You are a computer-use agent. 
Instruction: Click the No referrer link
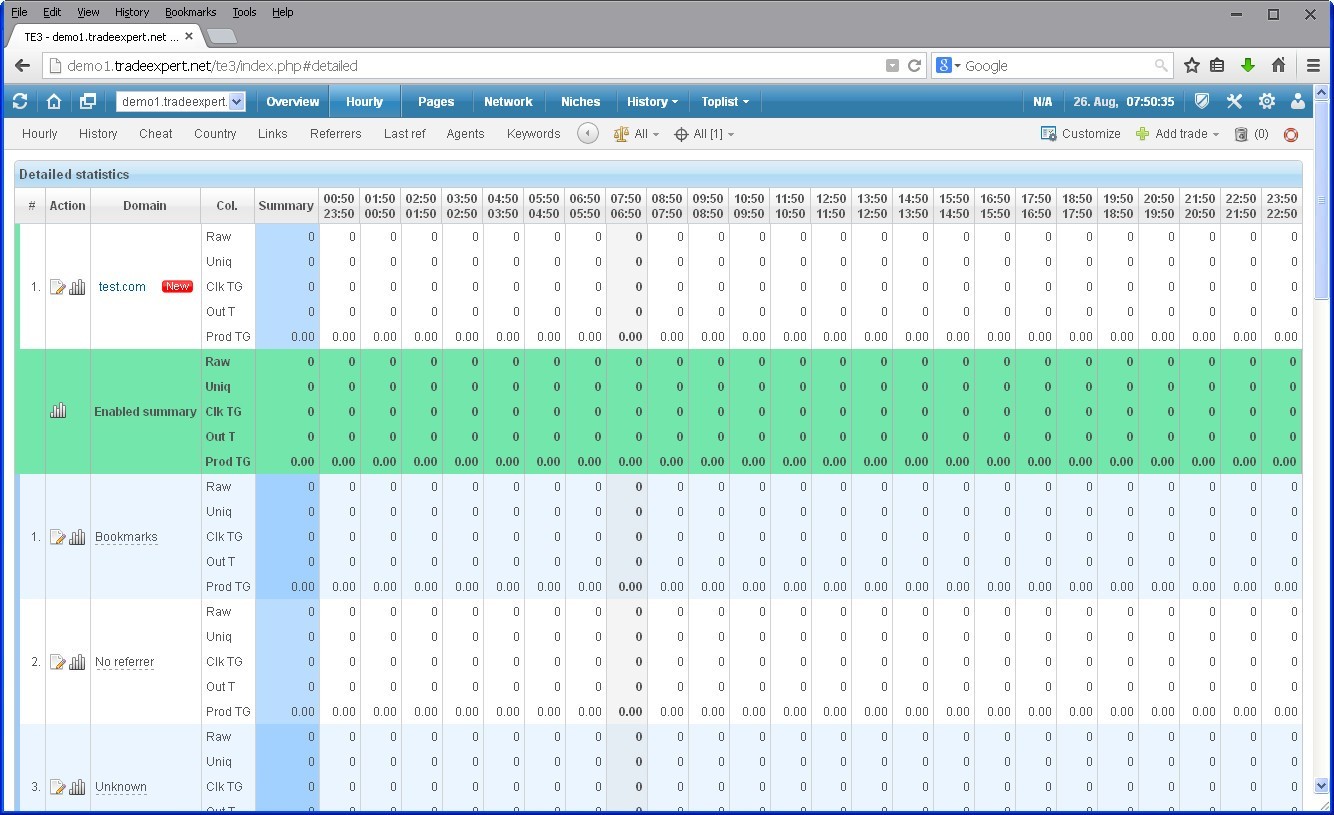124,662
